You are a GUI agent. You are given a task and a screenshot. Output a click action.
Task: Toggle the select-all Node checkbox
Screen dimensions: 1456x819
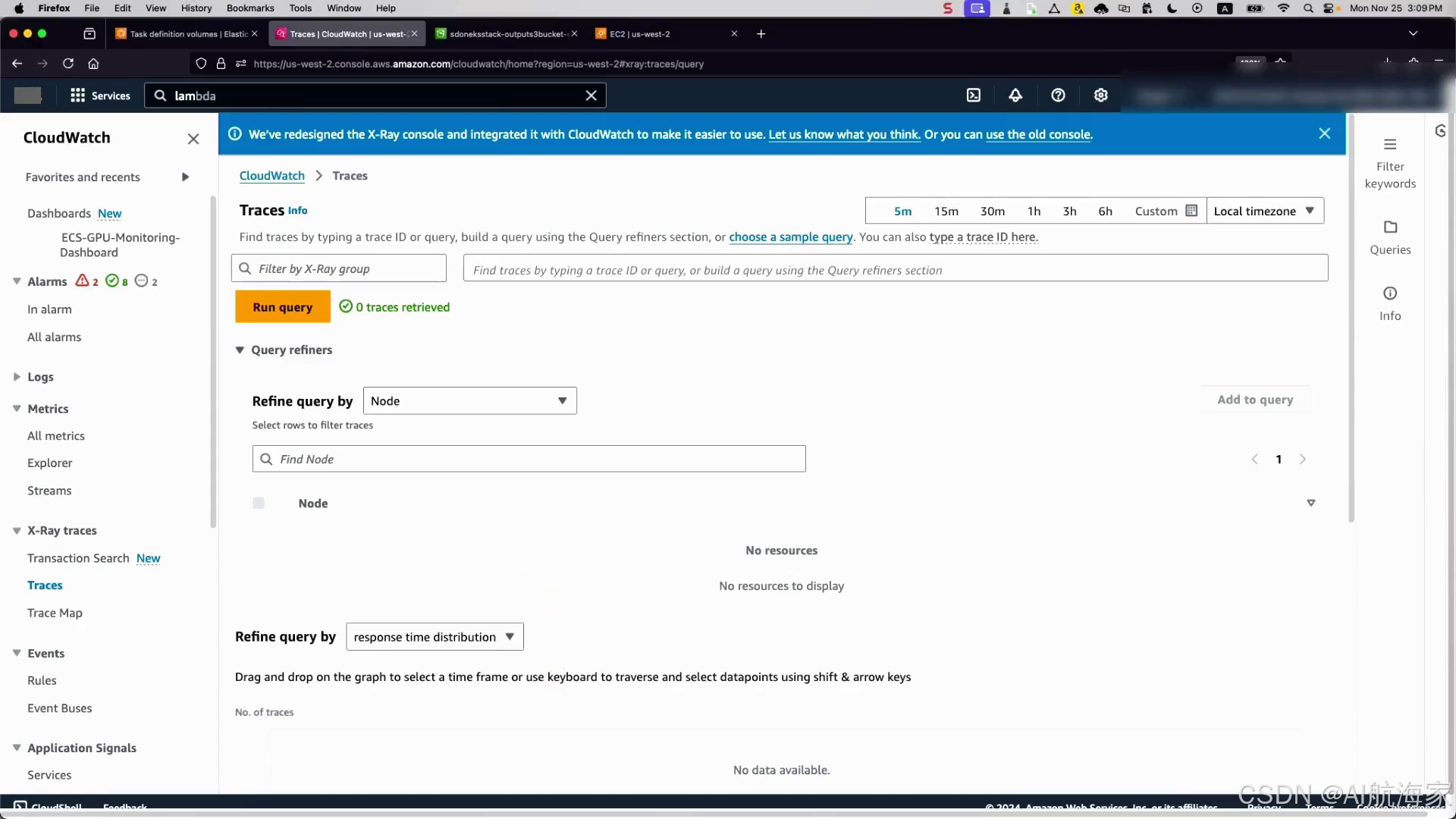point(259,504)
